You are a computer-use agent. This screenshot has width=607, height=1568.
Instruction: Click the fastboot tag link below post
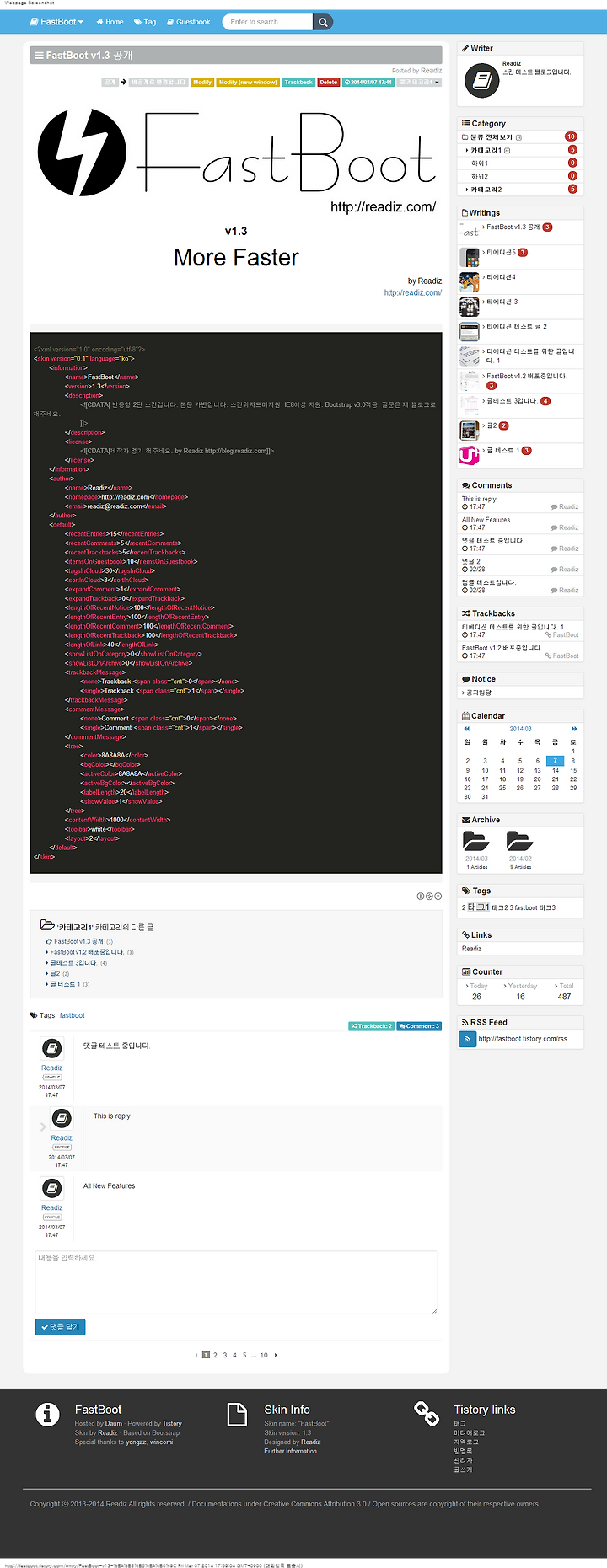coord(73,1015)
